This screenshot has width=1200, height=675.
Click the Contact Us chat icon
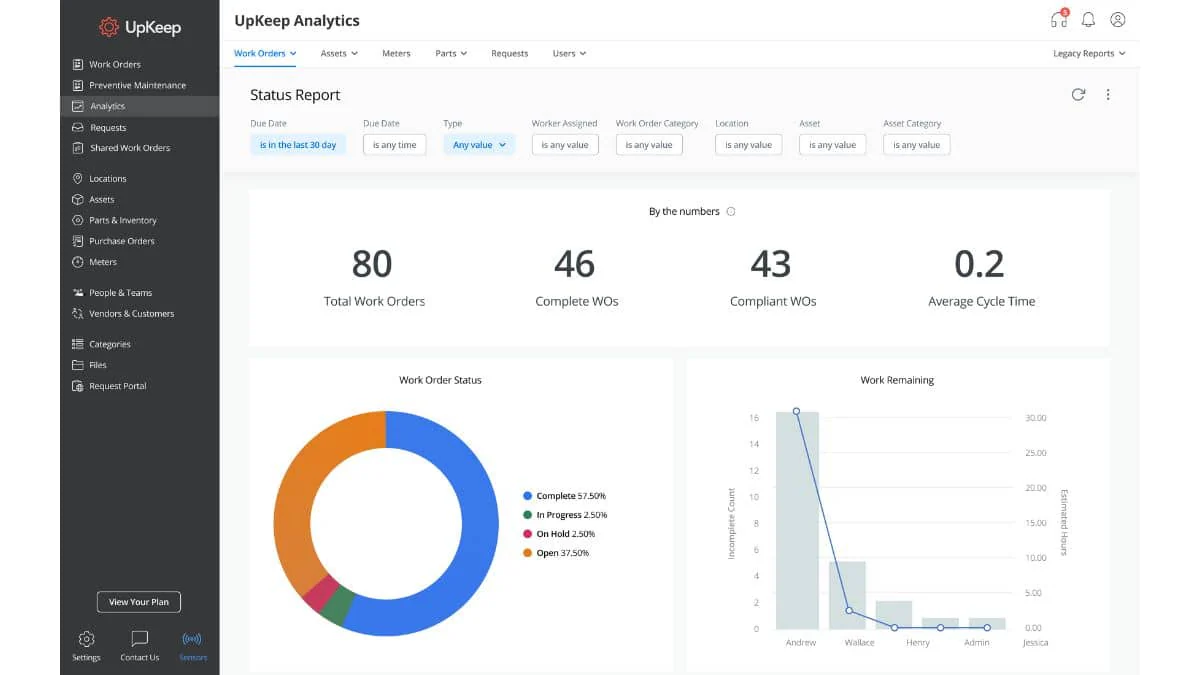click(140, 639)
